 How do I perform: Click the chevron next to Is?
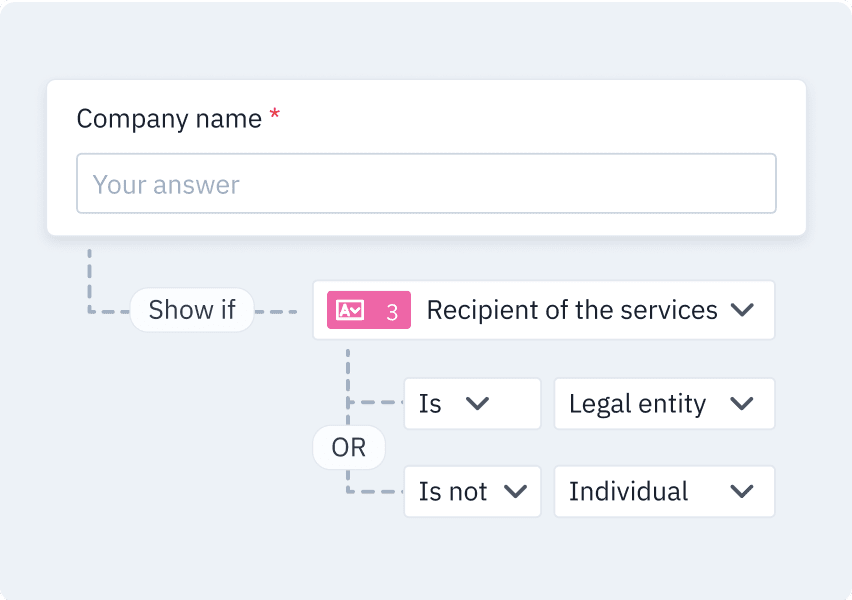point(478,404)
